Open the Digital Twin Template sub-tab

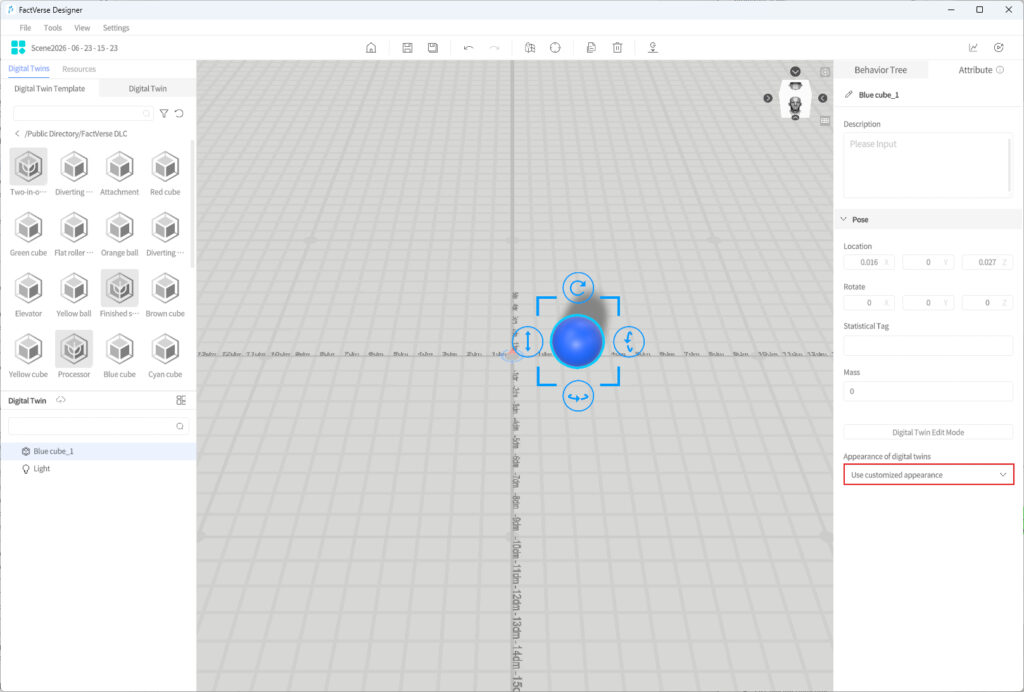tap(50, 88)
